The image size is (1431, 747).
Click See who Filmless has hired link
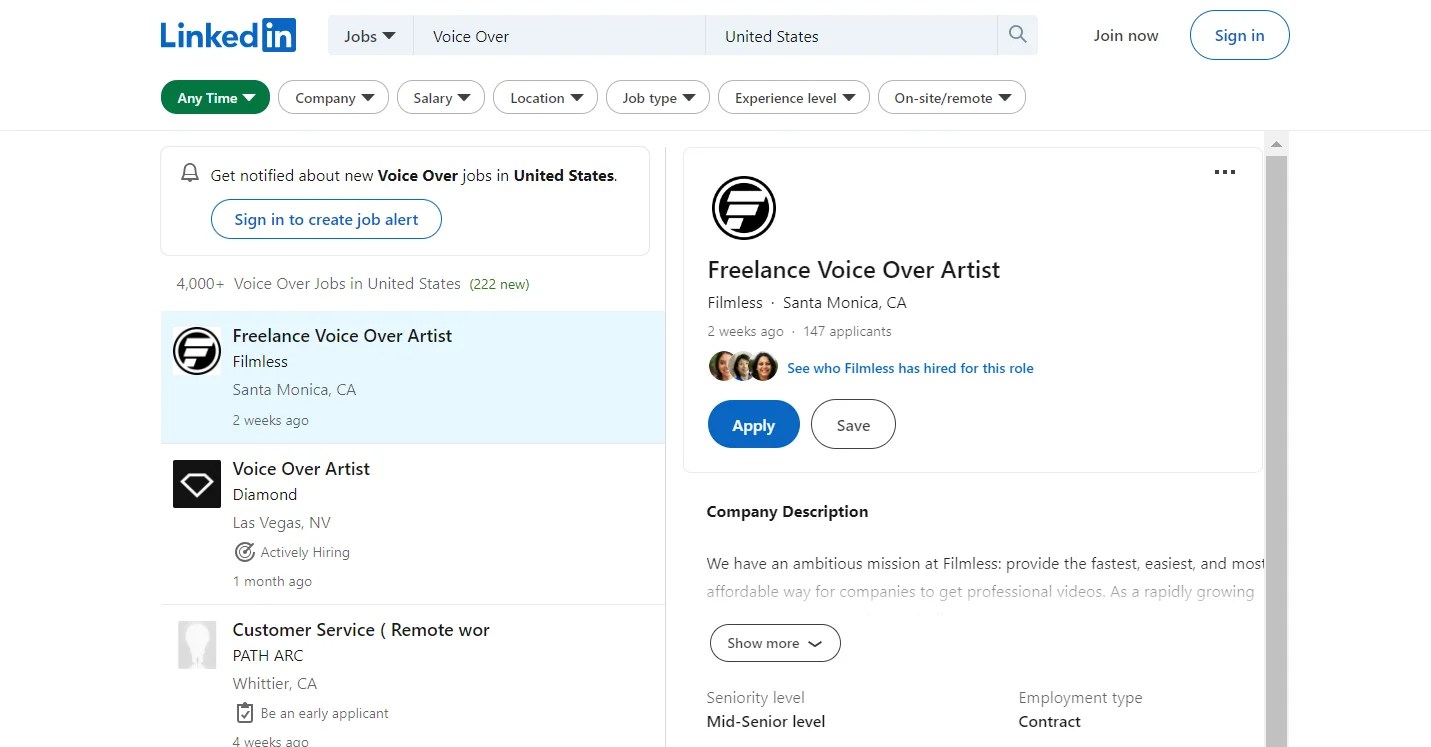click(910, 368)
